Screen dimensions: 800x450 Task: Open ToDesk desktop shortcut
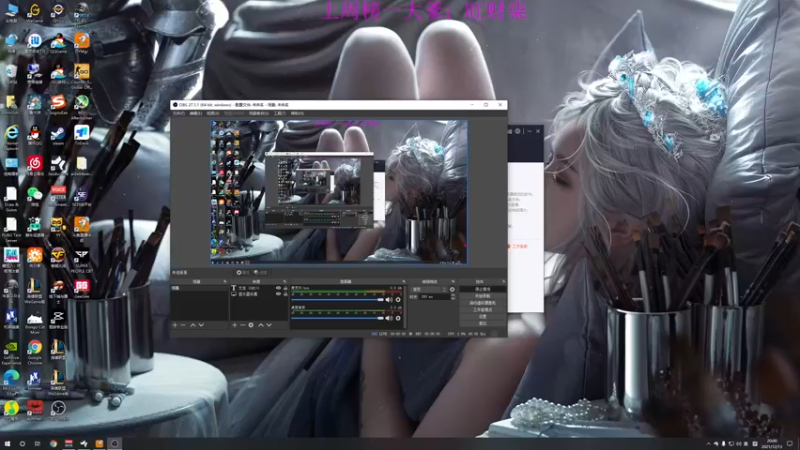[x=82, y=135]
